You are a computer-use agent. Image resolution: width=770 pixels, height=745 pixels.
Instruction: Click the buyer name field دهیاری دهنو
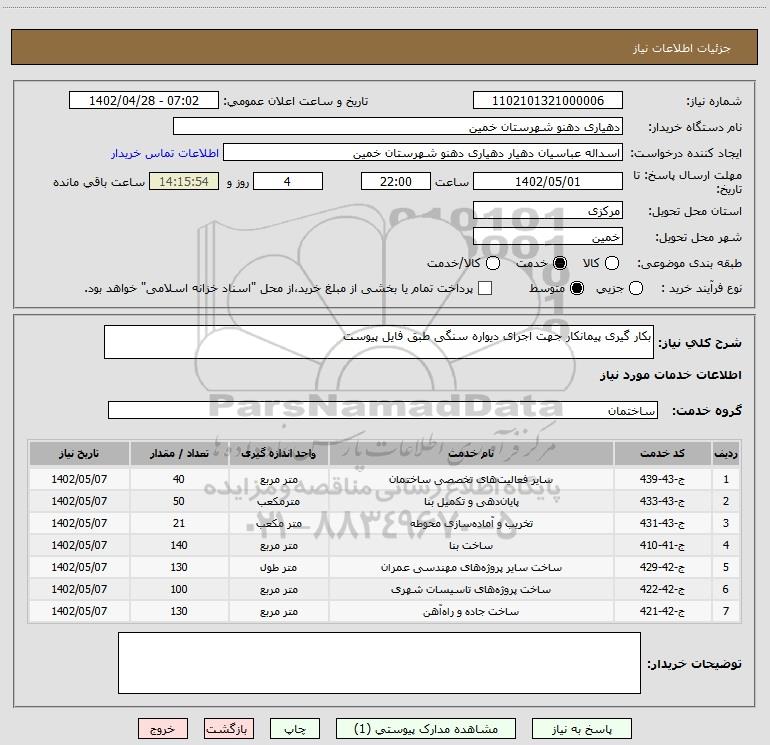[x=398, y=127]
